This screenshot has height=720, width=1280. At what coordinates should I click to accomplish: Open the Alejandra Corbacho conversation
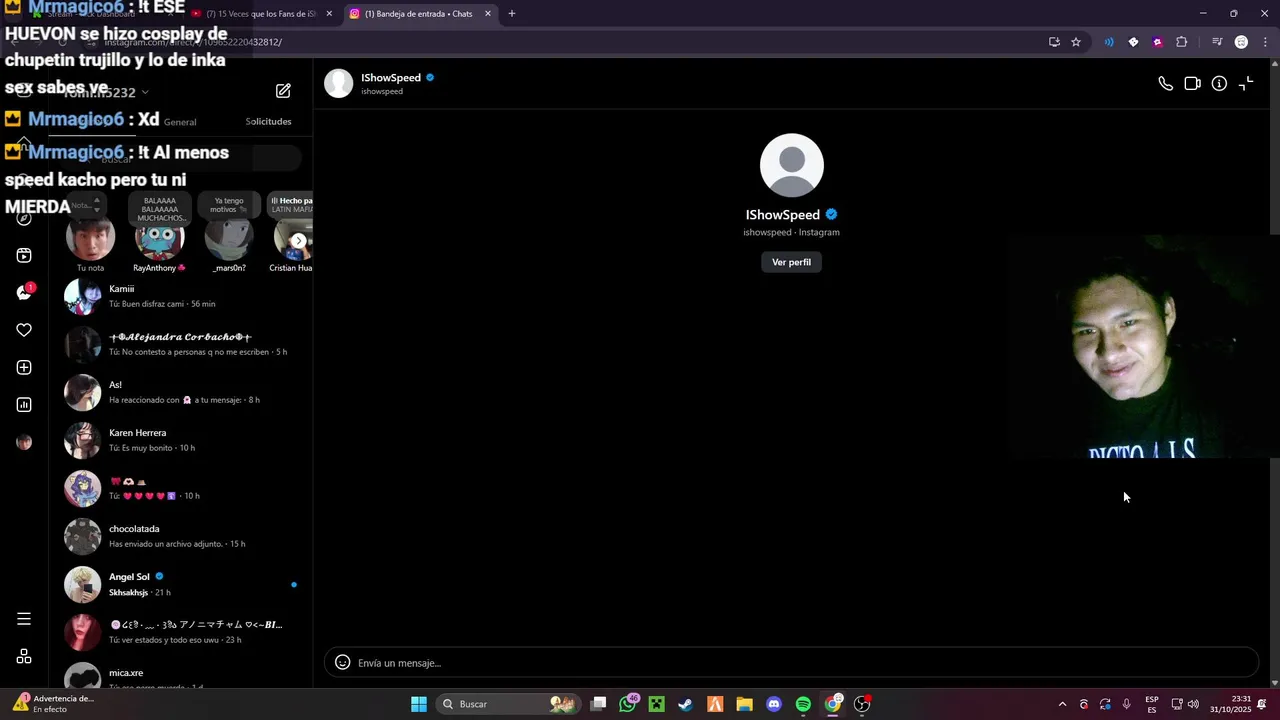(181, 344)
